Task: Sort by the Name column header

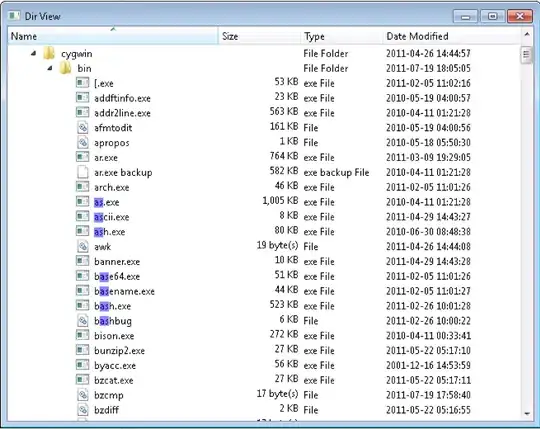Action: pyautogui.click(x=113, y=36)
